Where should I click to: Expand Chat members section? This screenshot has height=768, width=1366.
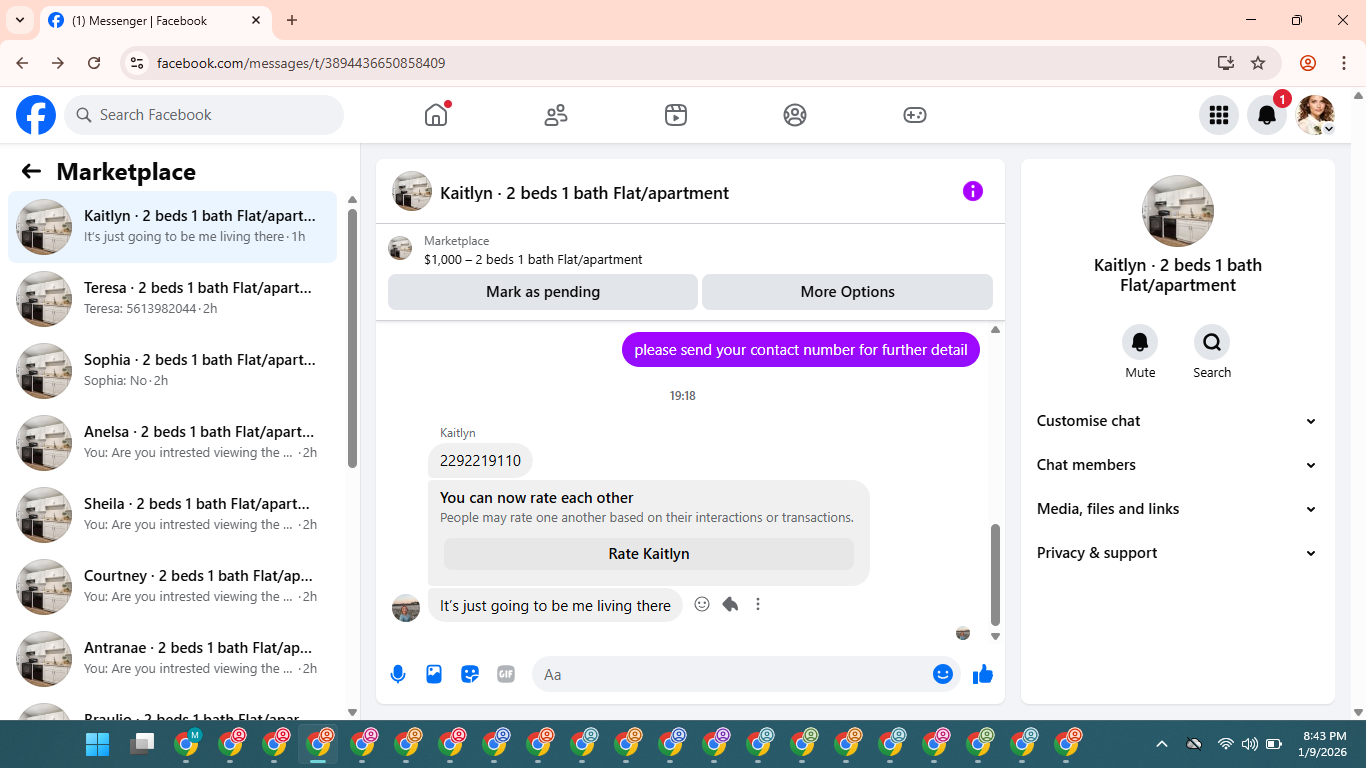pyautogui.click(x=1177, y=465)
